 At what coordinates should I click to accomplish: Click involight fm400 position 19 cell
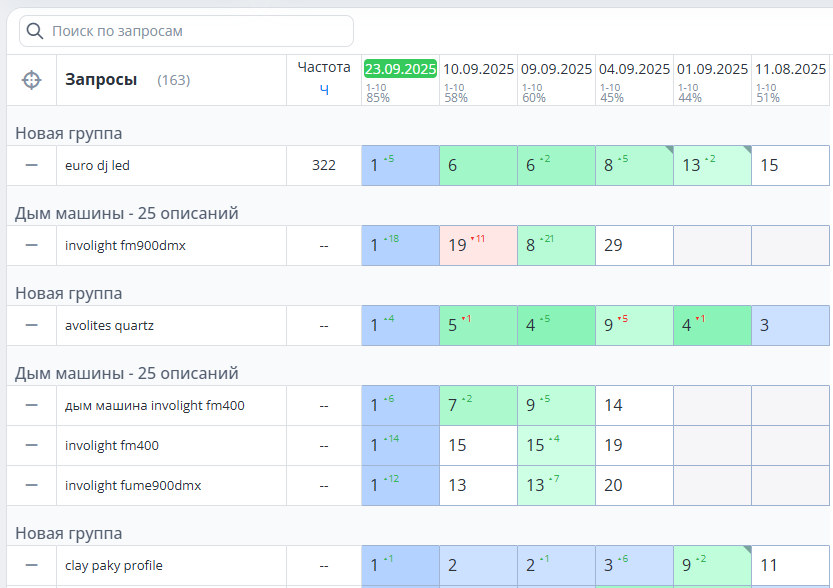634,445
